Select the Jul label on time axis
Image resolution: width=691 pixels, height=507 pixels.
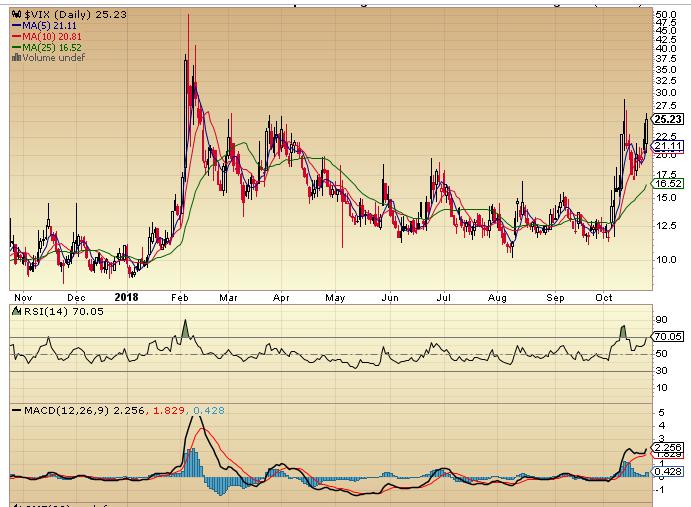pyautogui.click(x=440, y=297)
